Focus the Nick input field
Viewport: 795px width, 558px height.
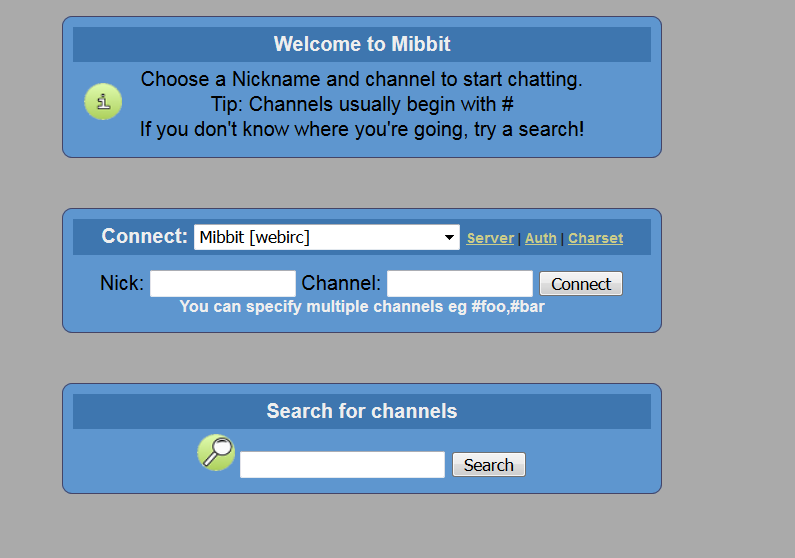coord(223,284)
